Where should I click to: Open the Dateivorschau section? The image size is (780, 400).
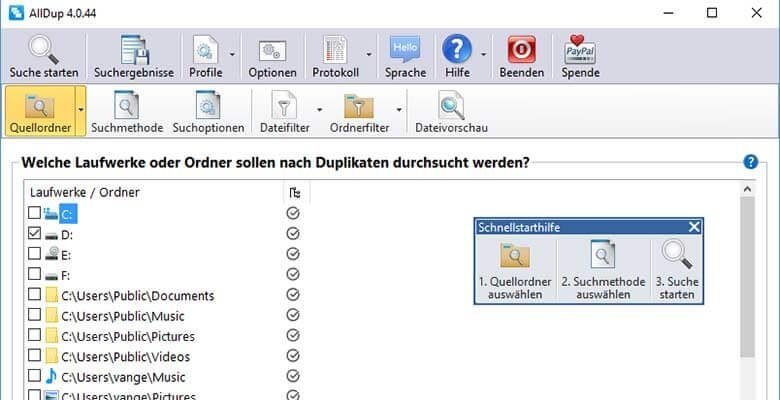click(451, 112)
